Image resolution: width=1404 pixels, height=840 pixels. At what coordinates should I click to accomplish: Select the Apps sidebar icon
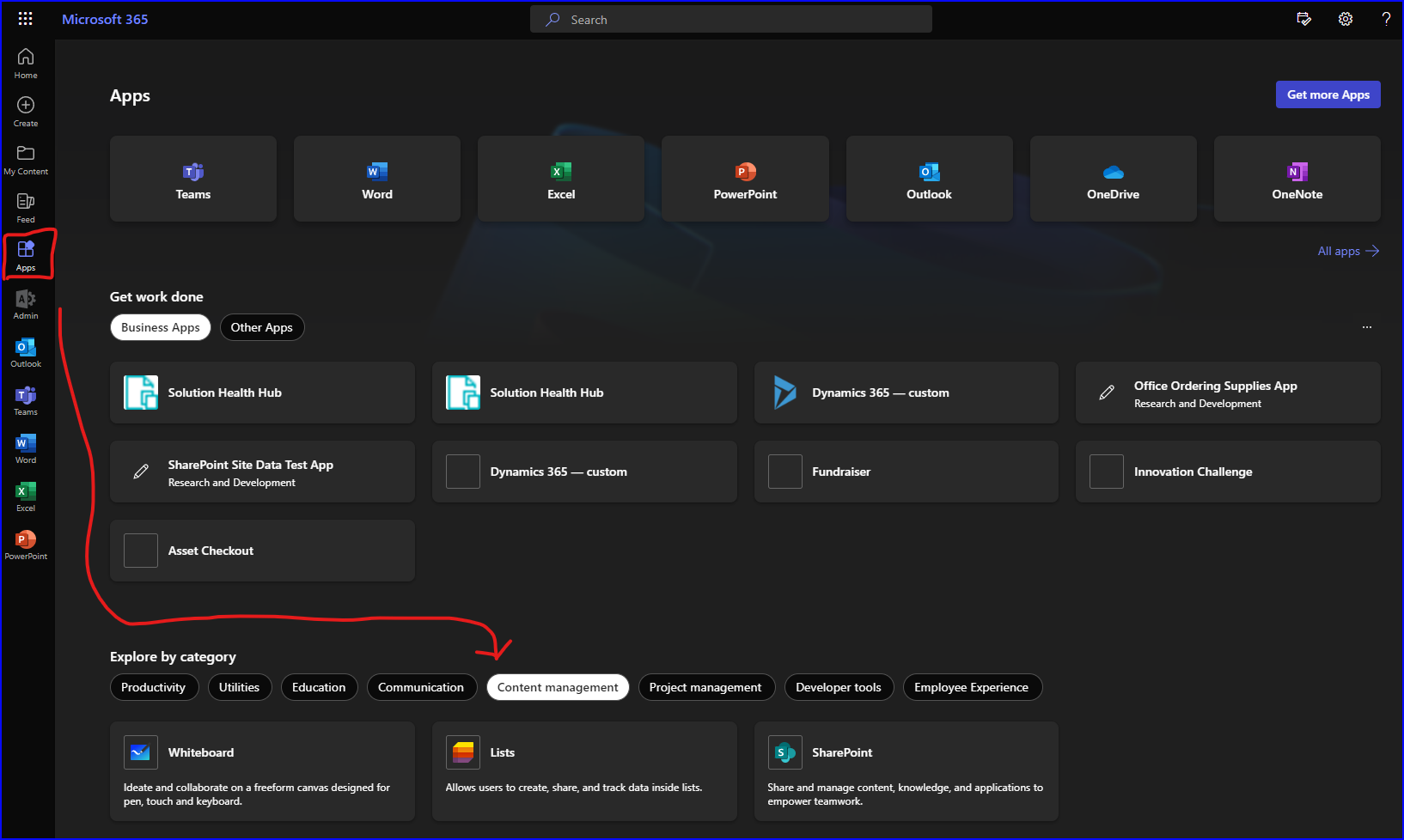pyautogui.click(x=26, y=256)
